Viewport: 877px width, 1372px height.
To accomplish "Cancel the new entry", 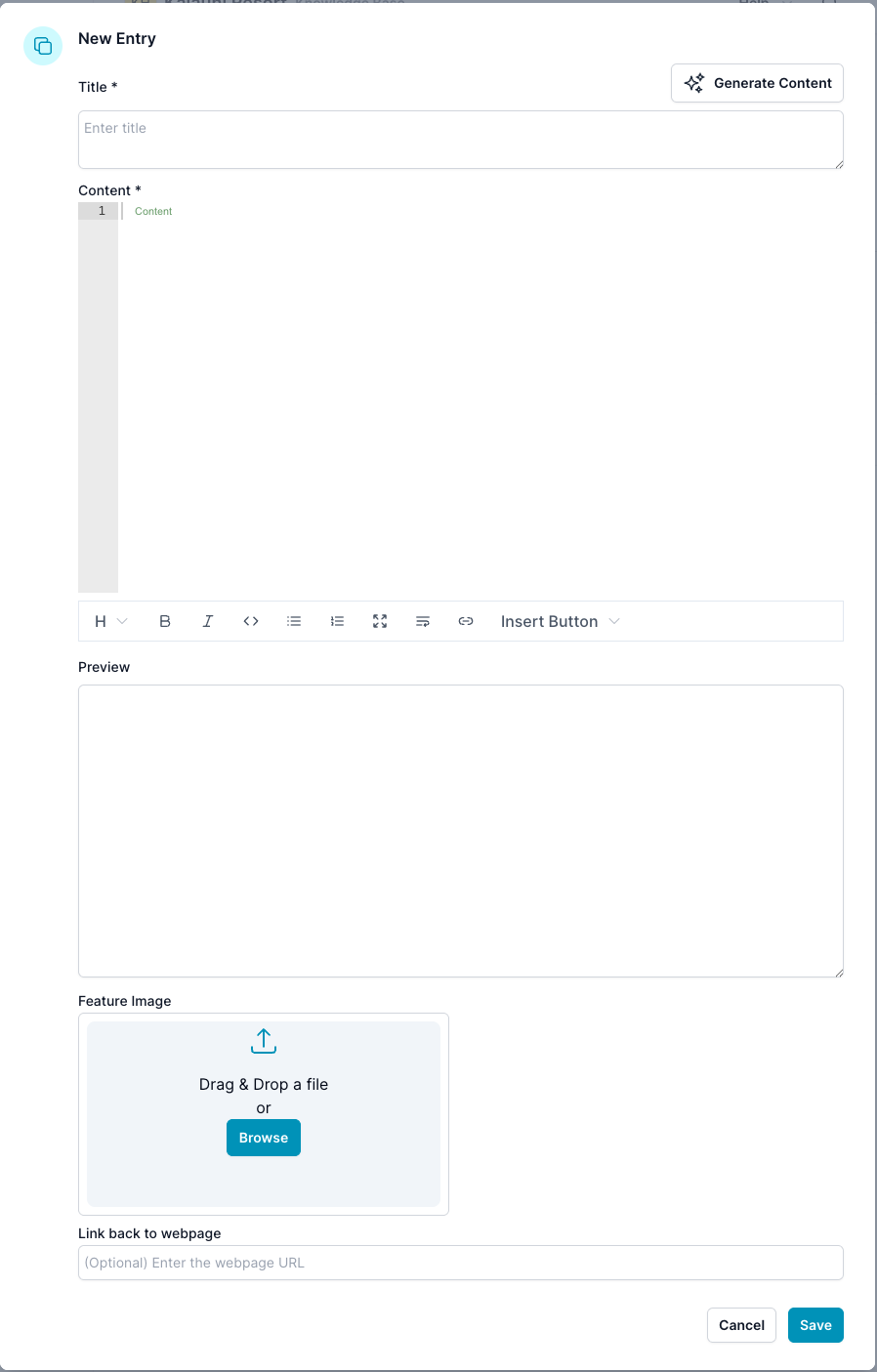I will click(741, 1325).
